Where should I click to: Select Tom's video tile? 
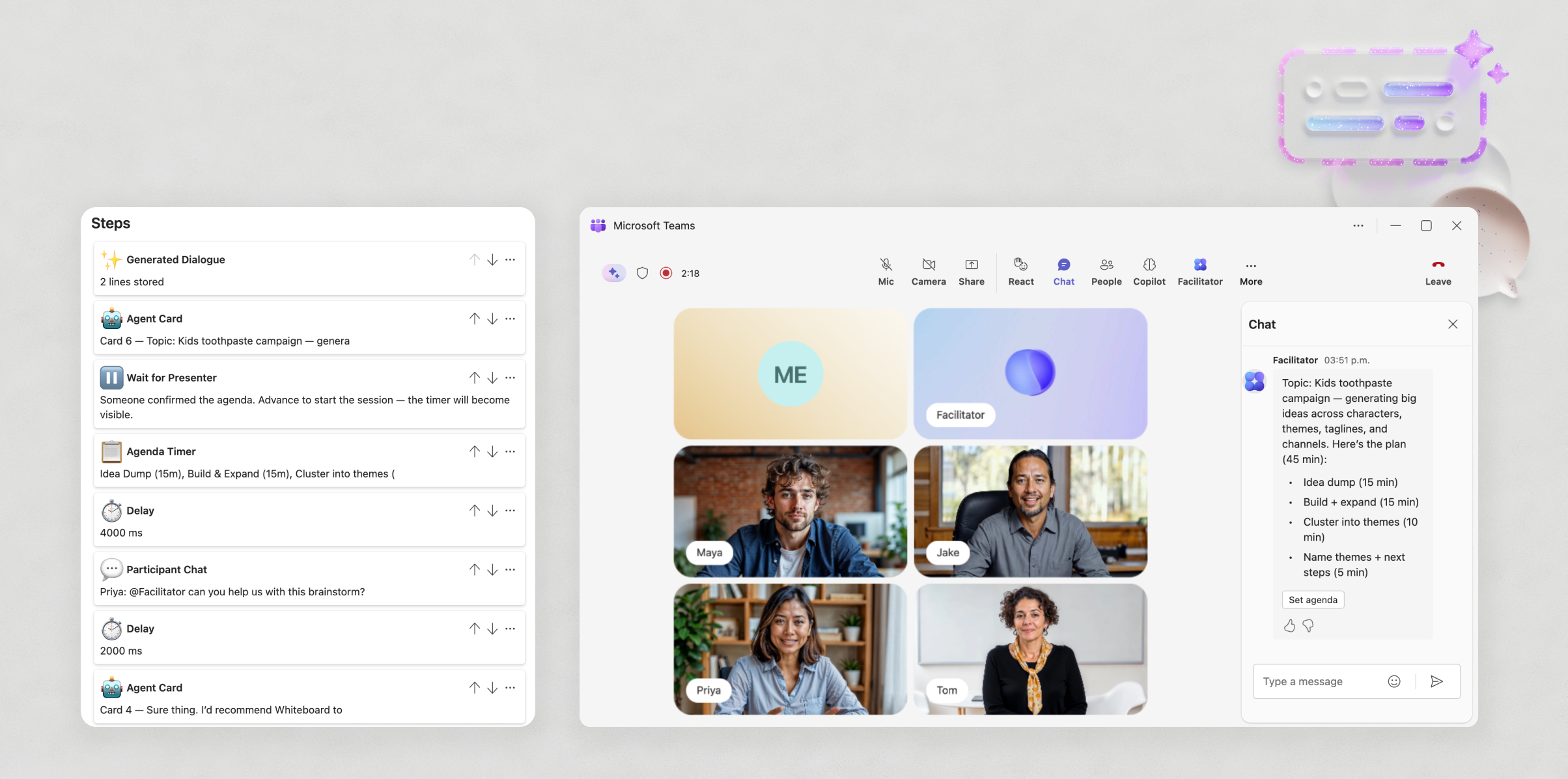(x=1030, y=649)
